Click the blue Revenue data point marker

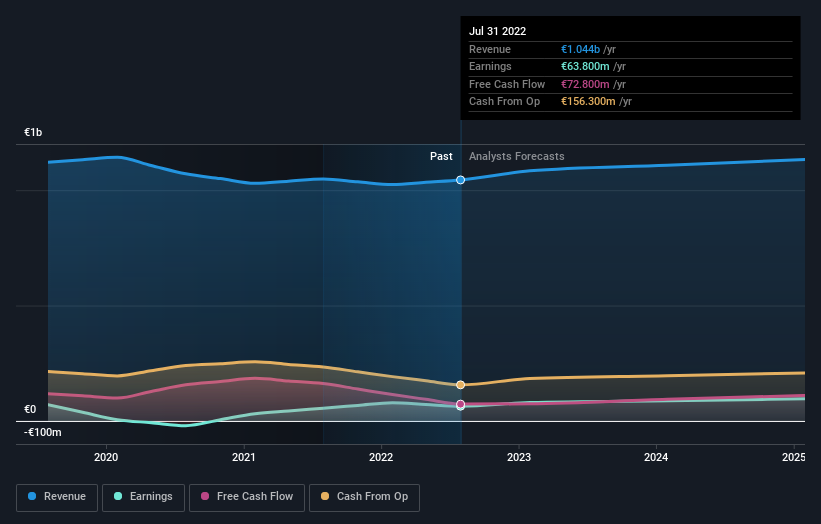click(460, 180)
